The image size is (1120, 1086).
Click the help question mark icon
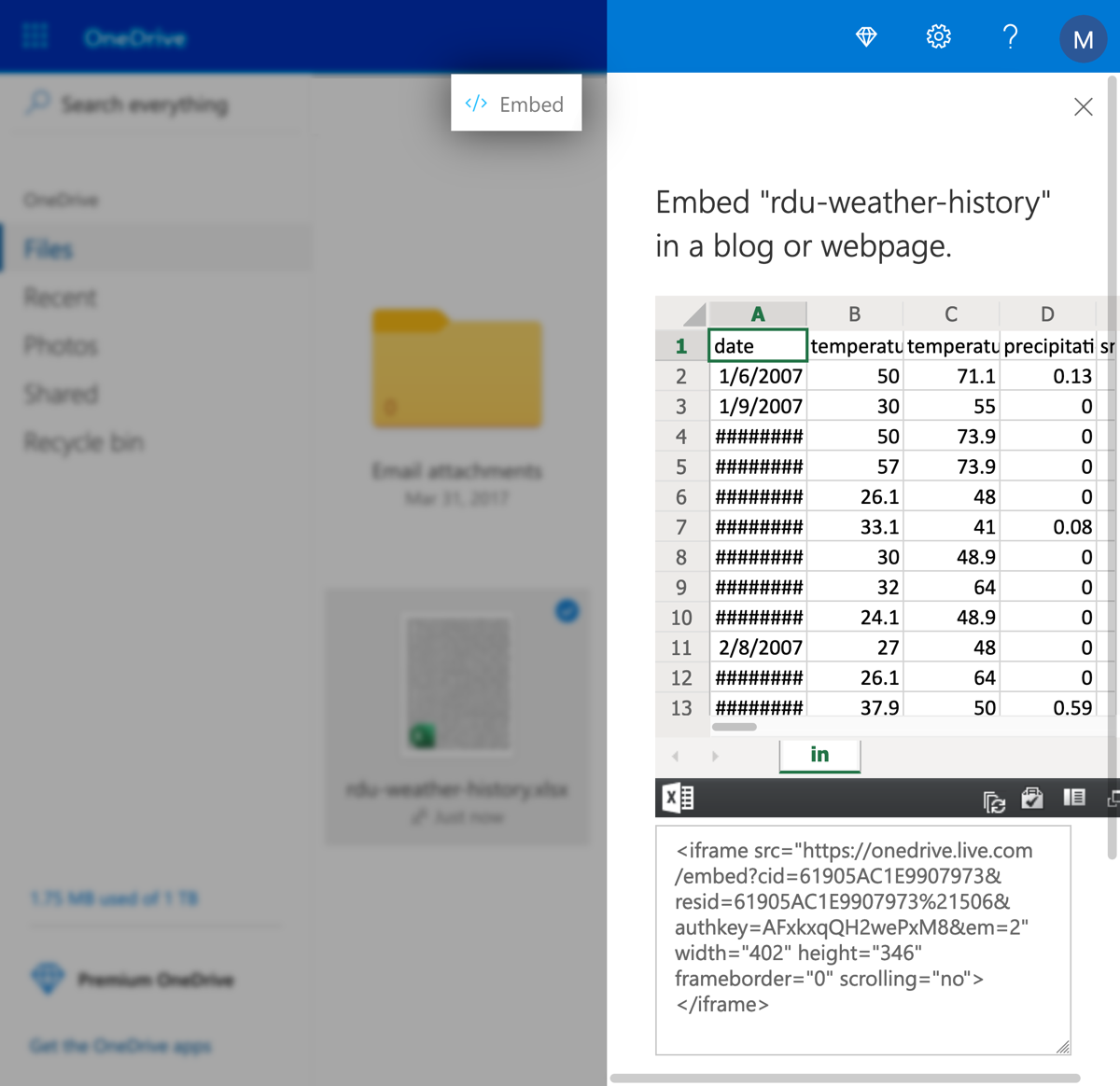pyautogui.click(x=1011, y=37)
